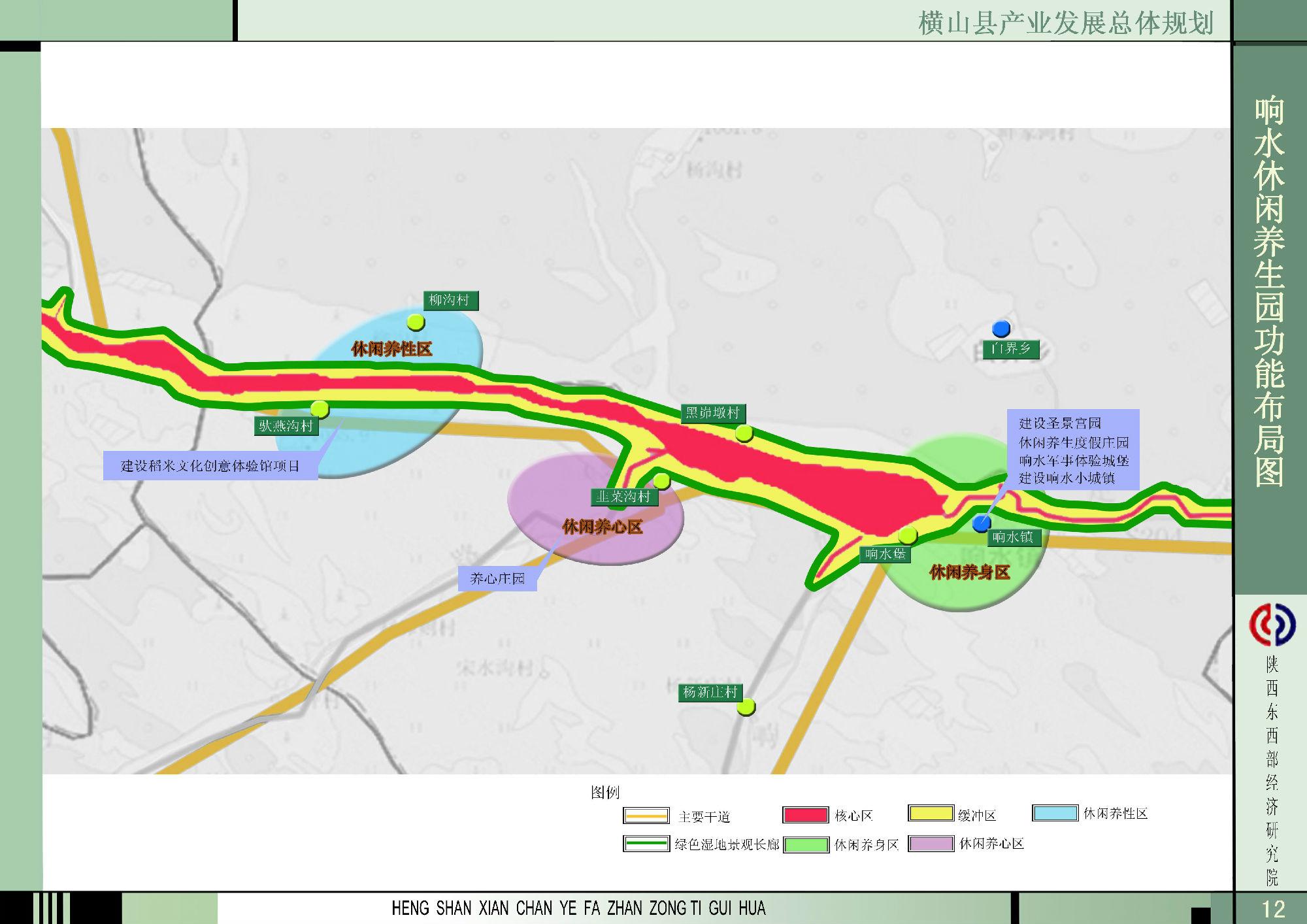
Task: Select the 响水镇 green label
Action: [1013, 538]
